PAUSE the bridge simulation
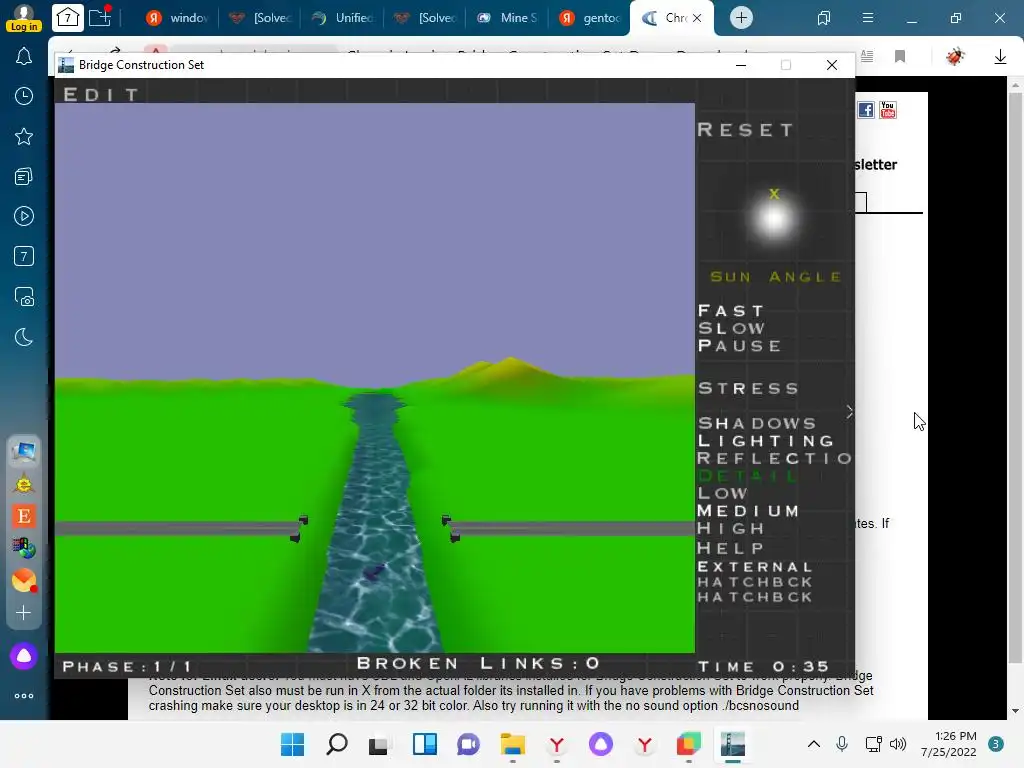Screen dimensions: 1024x768 tap(739, 345)
